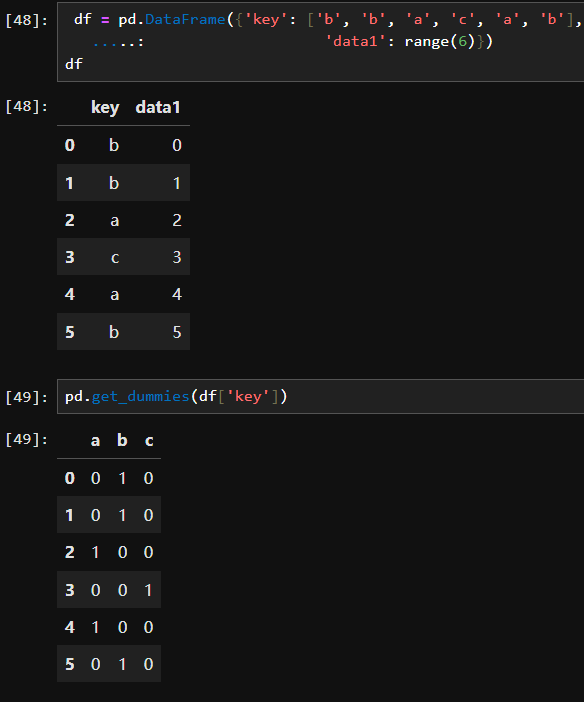The image size is (584, 702).
Task: Click the [49] output prompt label
Action: [x=26, y=440]
